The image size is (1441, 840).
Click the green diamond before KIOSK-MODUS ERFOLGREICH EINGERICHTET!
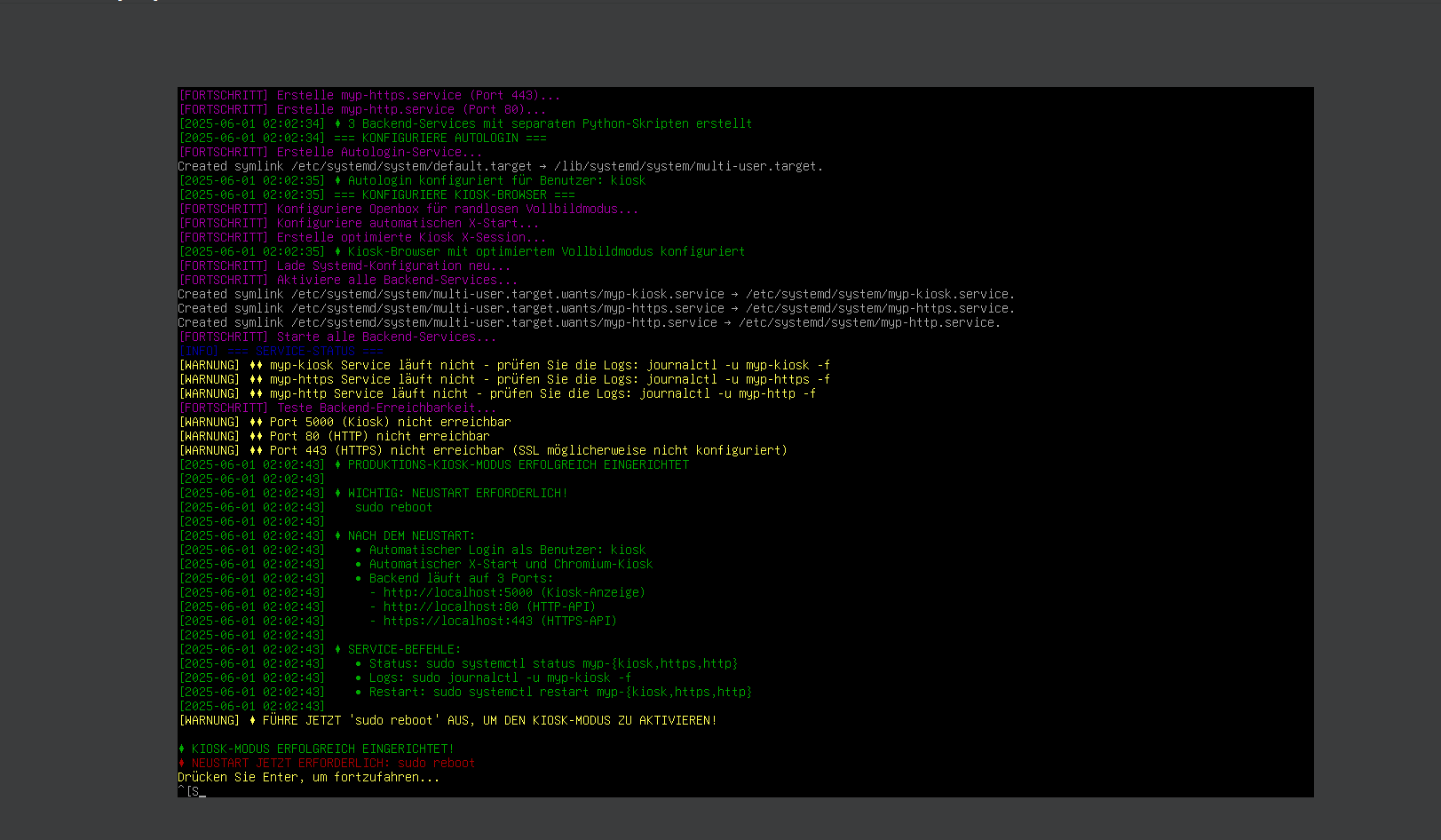coord(182,749)
